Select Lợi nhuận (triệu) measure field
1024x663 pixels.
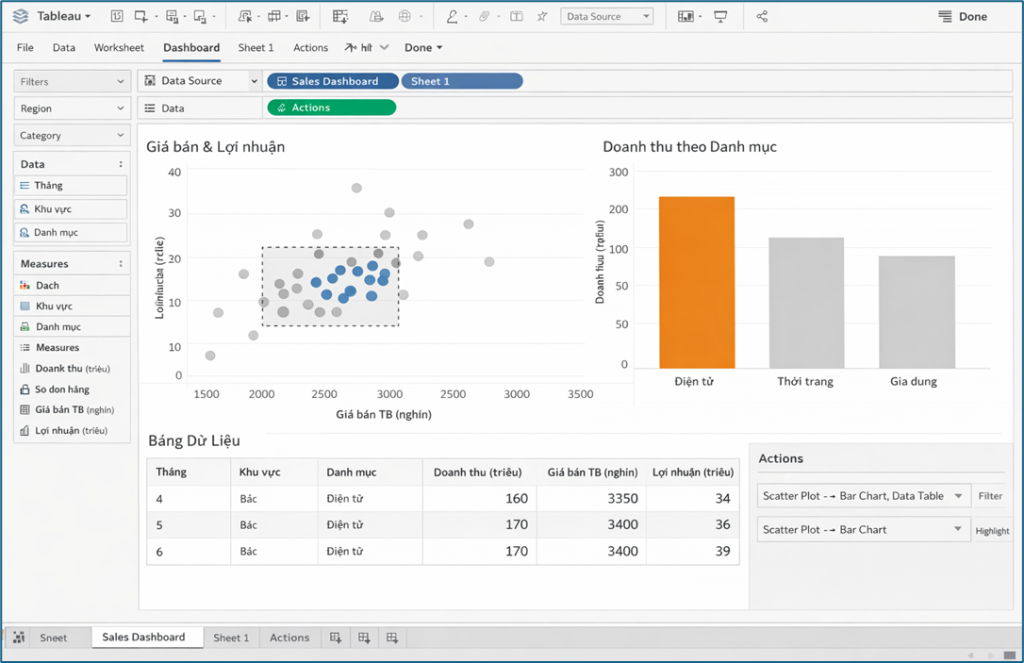72,430
